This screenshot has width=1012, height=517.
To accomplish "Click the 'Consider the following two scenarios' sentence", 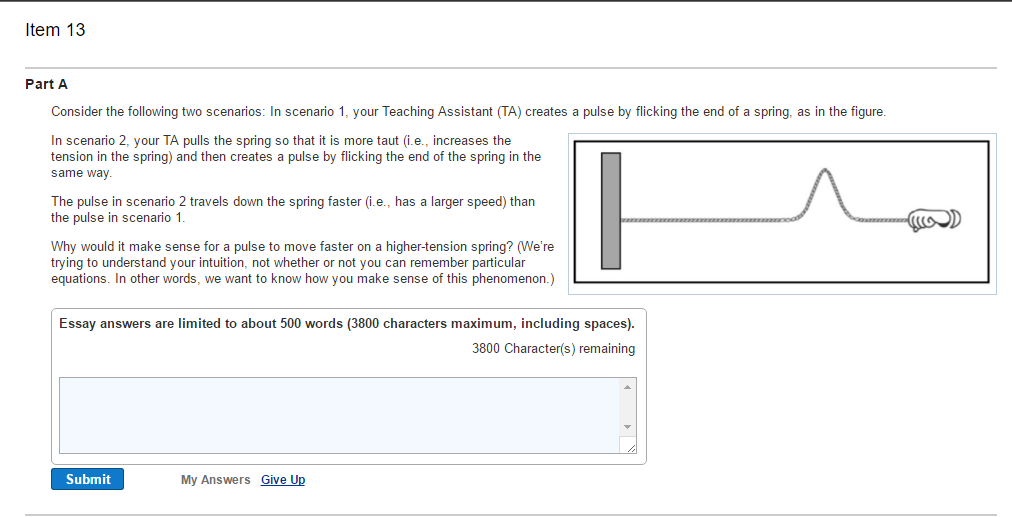I will 469,112.
